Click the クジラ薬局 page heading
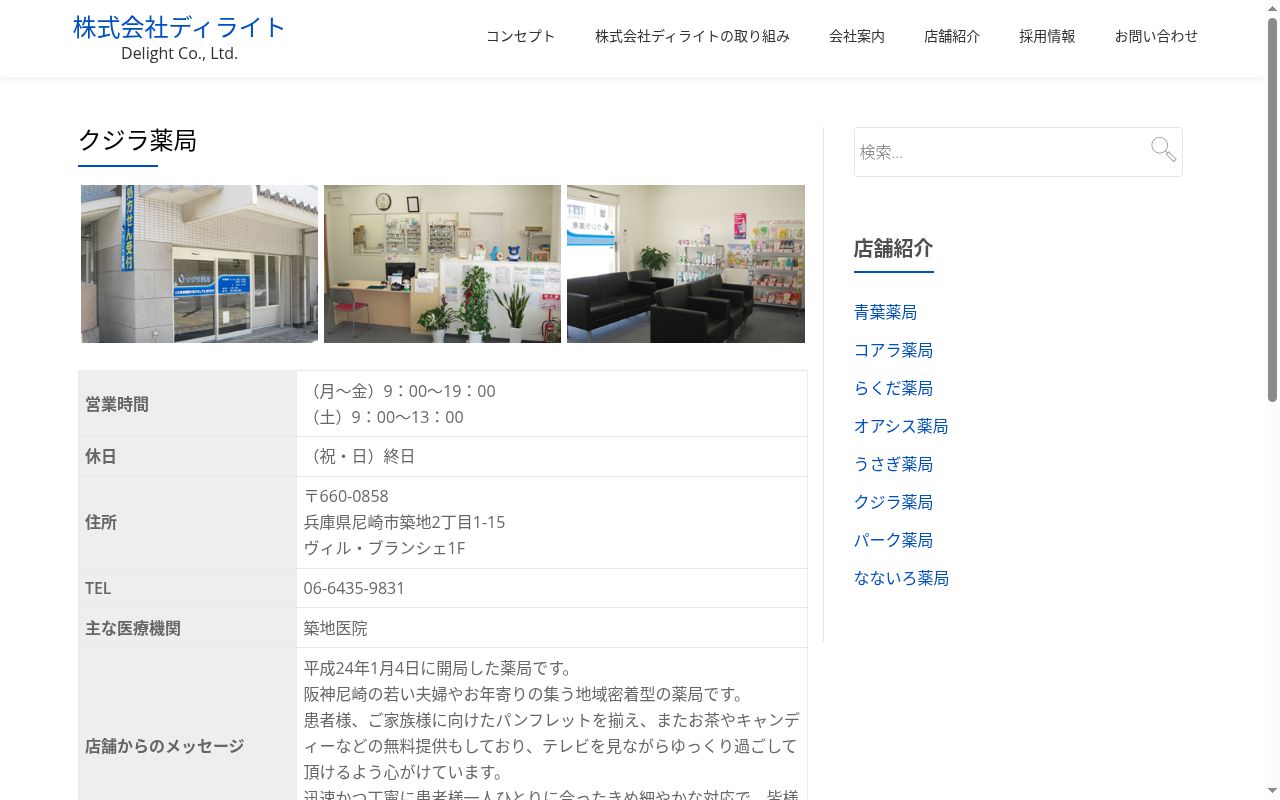Screen dimensions: 1280x800 137,141
